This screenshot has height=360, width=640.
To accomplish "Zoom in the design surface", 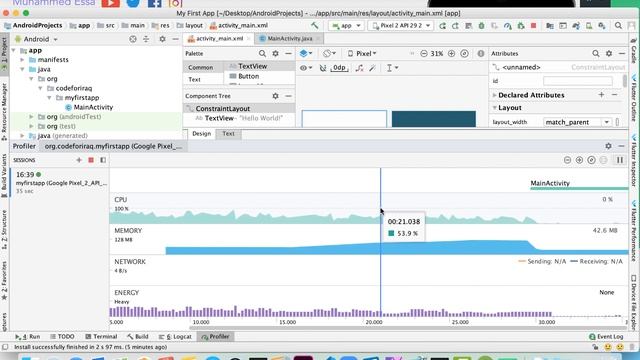I will point(451,53).
